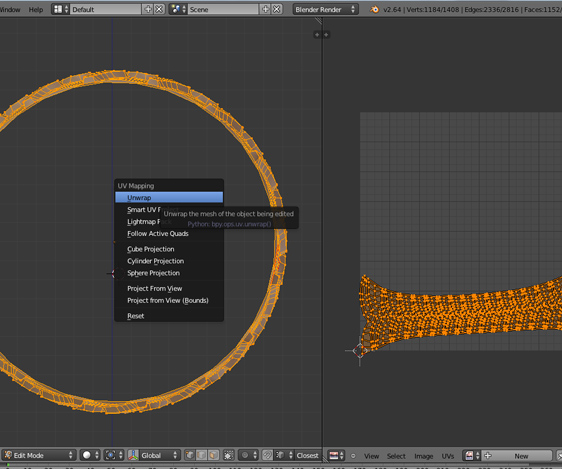The image size is (562, 469).
Task: Open the snap element type selector
Action: 284,455
